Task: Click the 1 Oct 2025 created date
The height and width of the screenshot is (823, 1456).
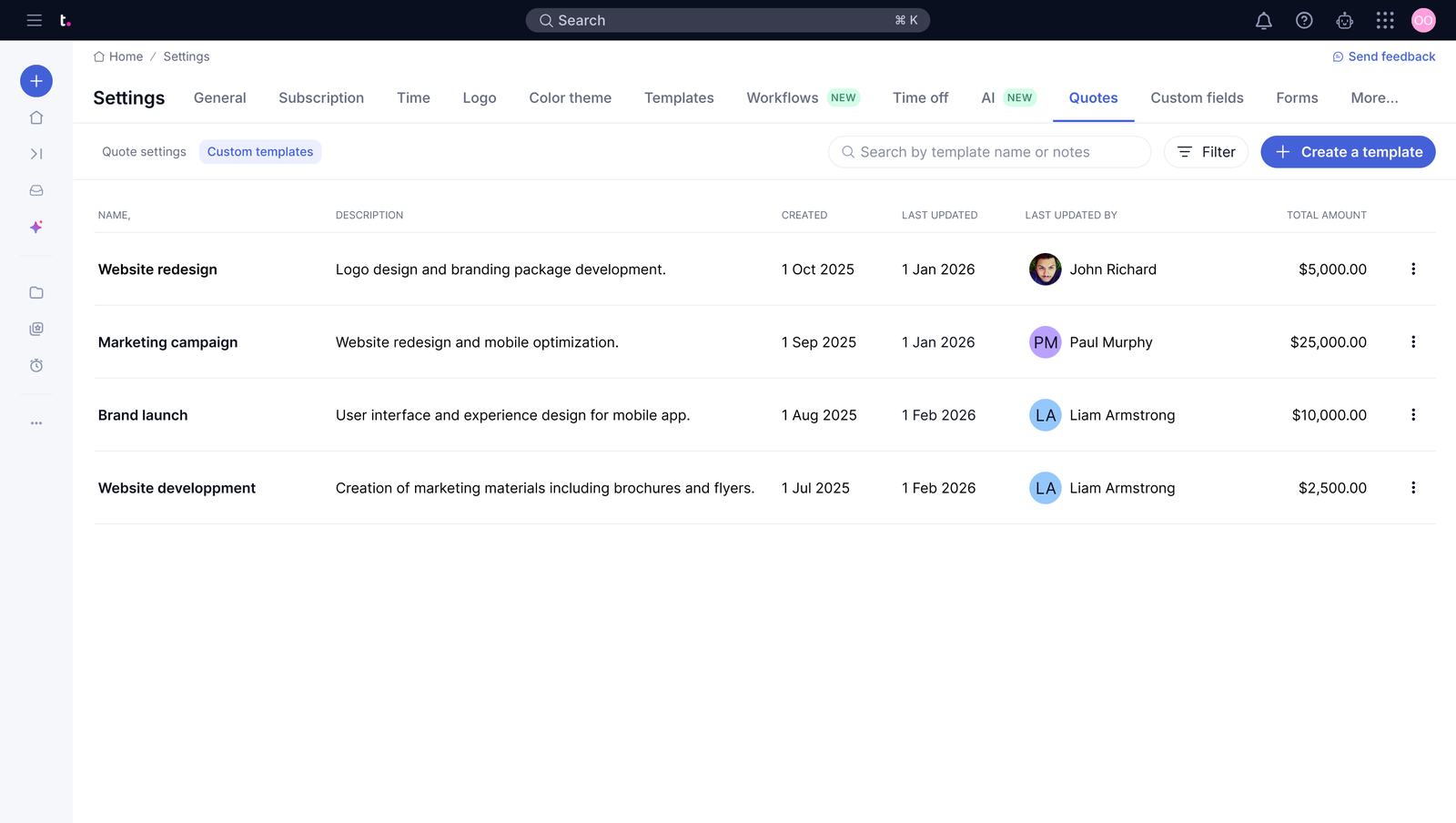Action: (817, 269)
